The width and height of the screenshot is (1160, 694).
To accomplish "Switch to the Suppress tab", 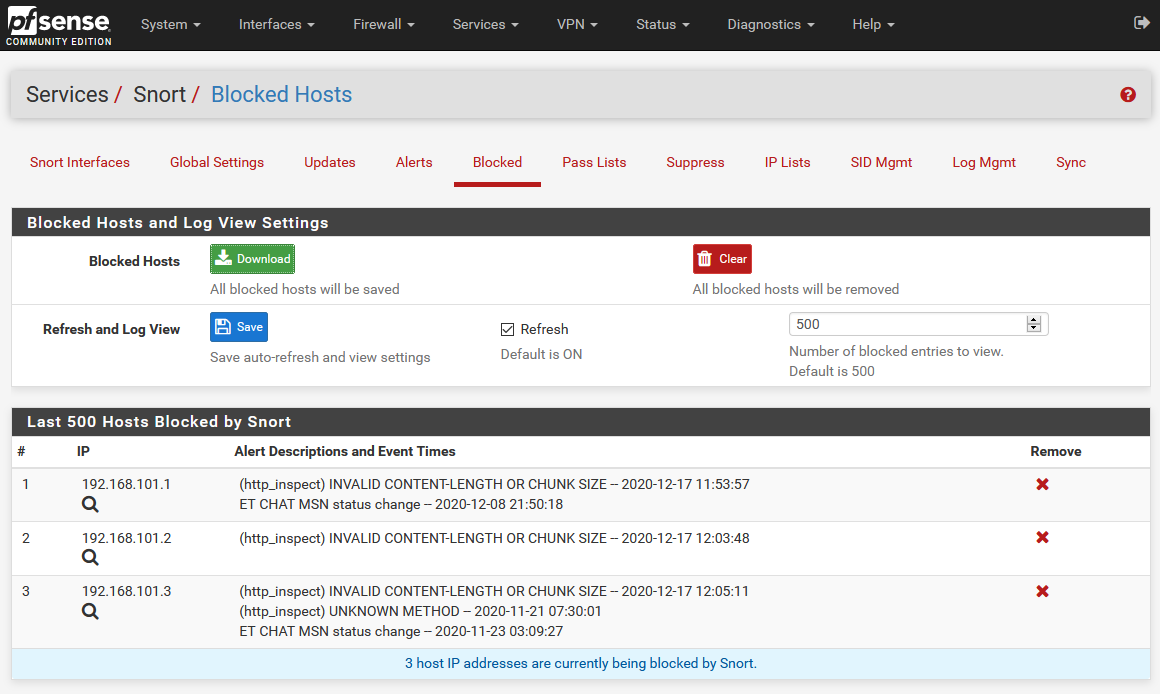I will tap(695, 163).
